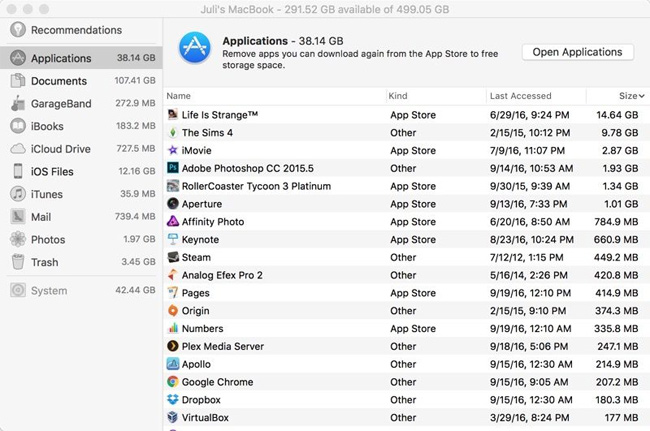The image size is (650, 431).
Task: Click the Adobe Photoshop Ps icon
Action: (172, 168)
